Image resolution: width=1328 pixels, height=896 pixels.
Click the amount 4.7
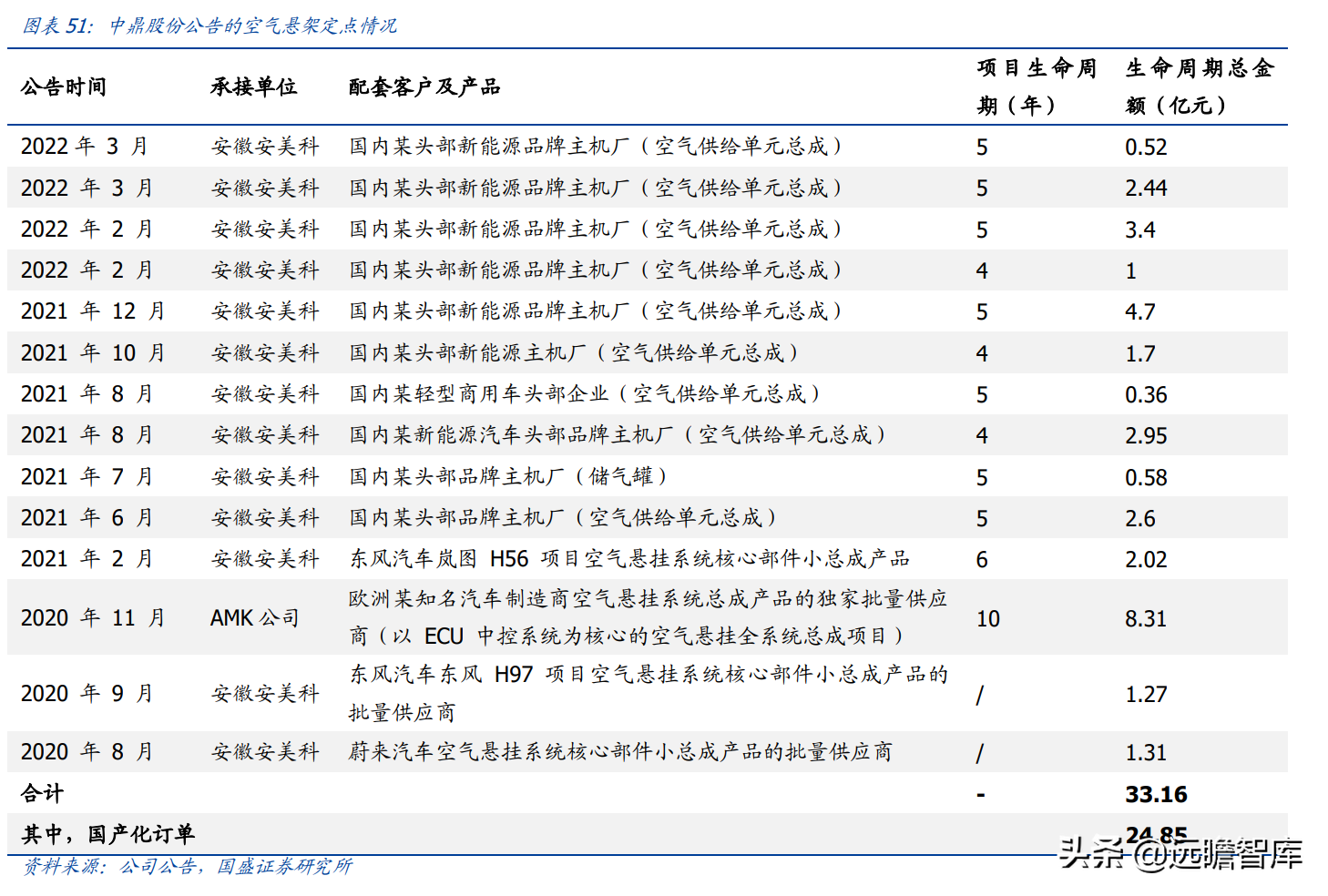tap(1140, 312)
